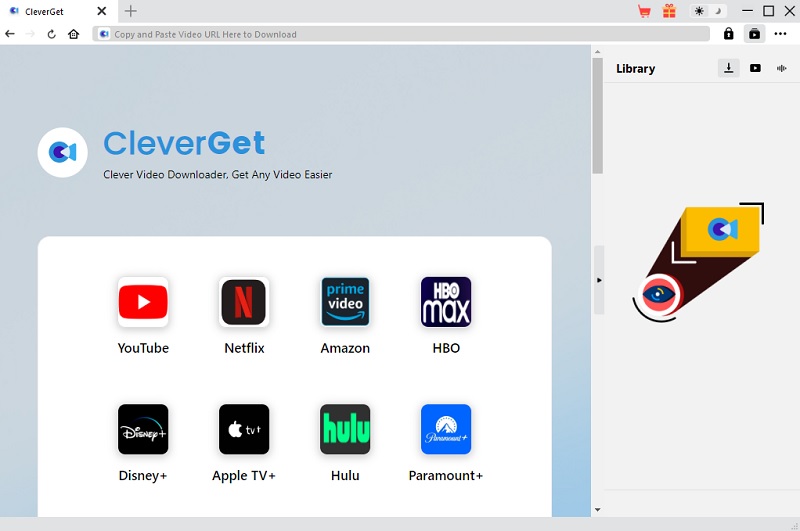Switch to the audio tab in Library
The height and width of the screenshot is (531, 800).
point(782,68)
